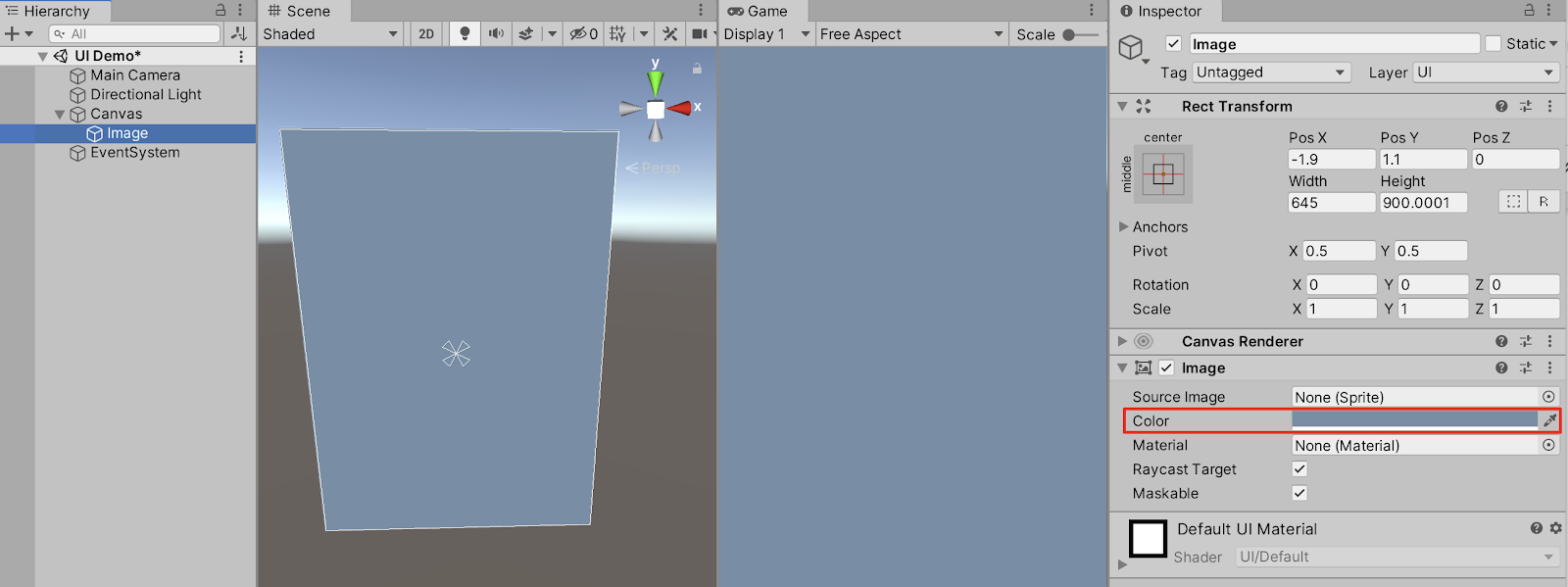Open Rect Transform component menu
Screen dimensions: 1568x587
click(1549, 106)
